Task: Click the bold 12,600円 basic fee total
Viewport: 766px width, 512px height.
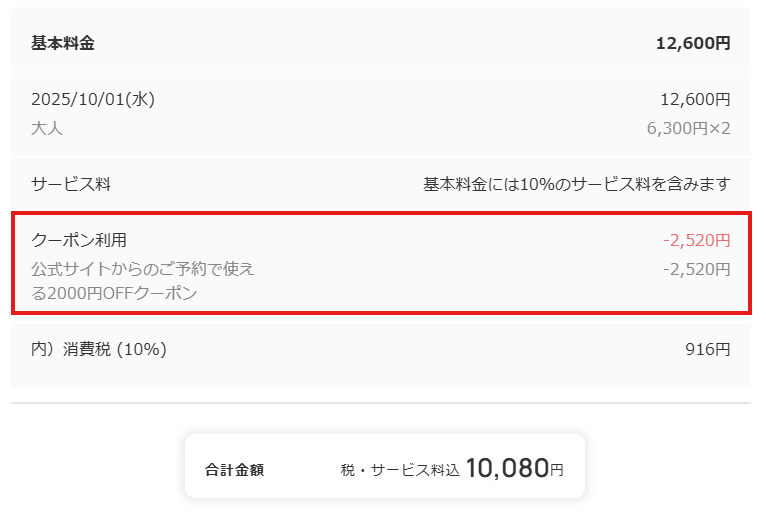Action: coord(693,43)
